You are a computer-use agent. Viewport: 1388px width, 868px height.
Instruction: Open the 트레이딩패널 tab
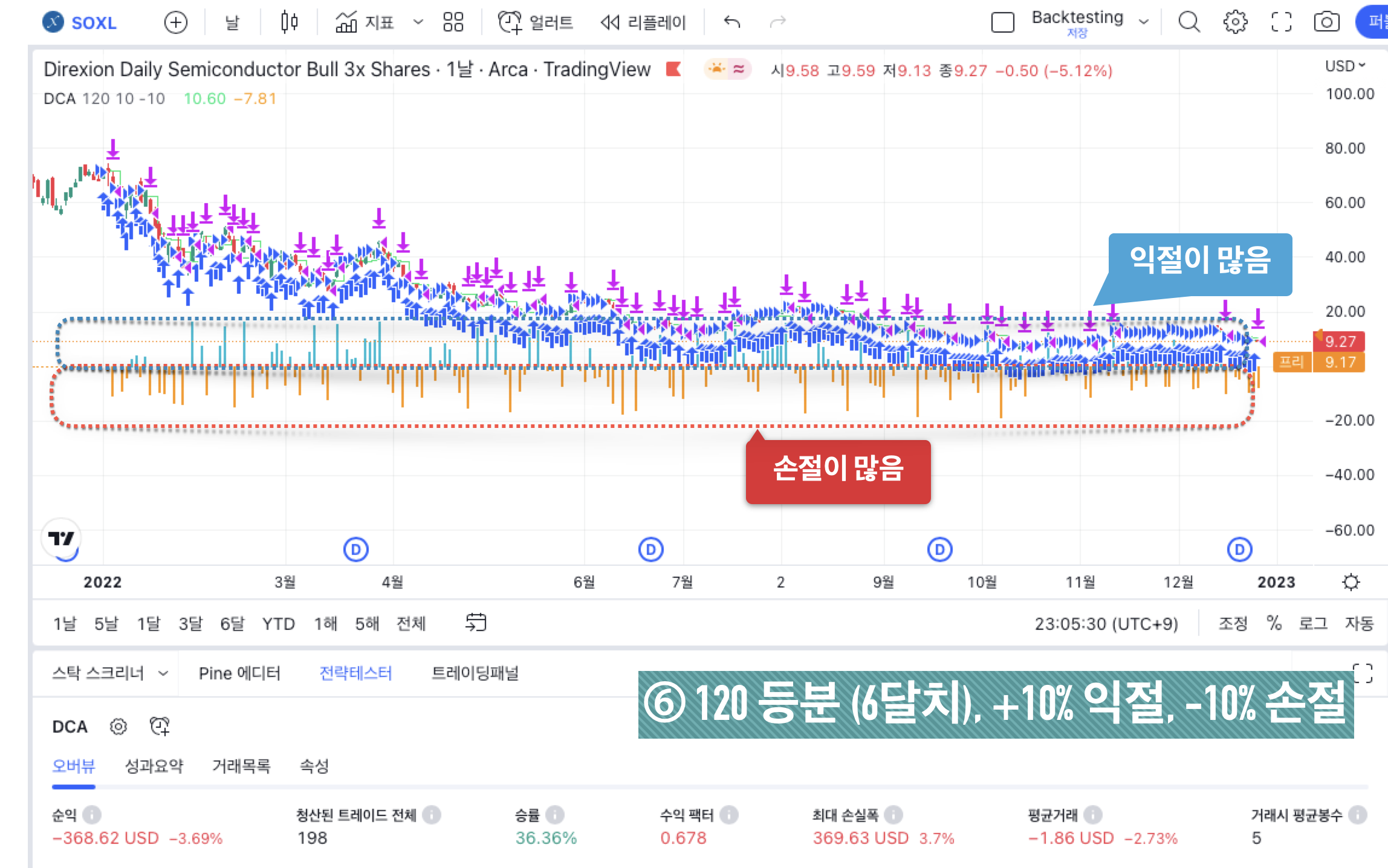[x=477, y=673]
